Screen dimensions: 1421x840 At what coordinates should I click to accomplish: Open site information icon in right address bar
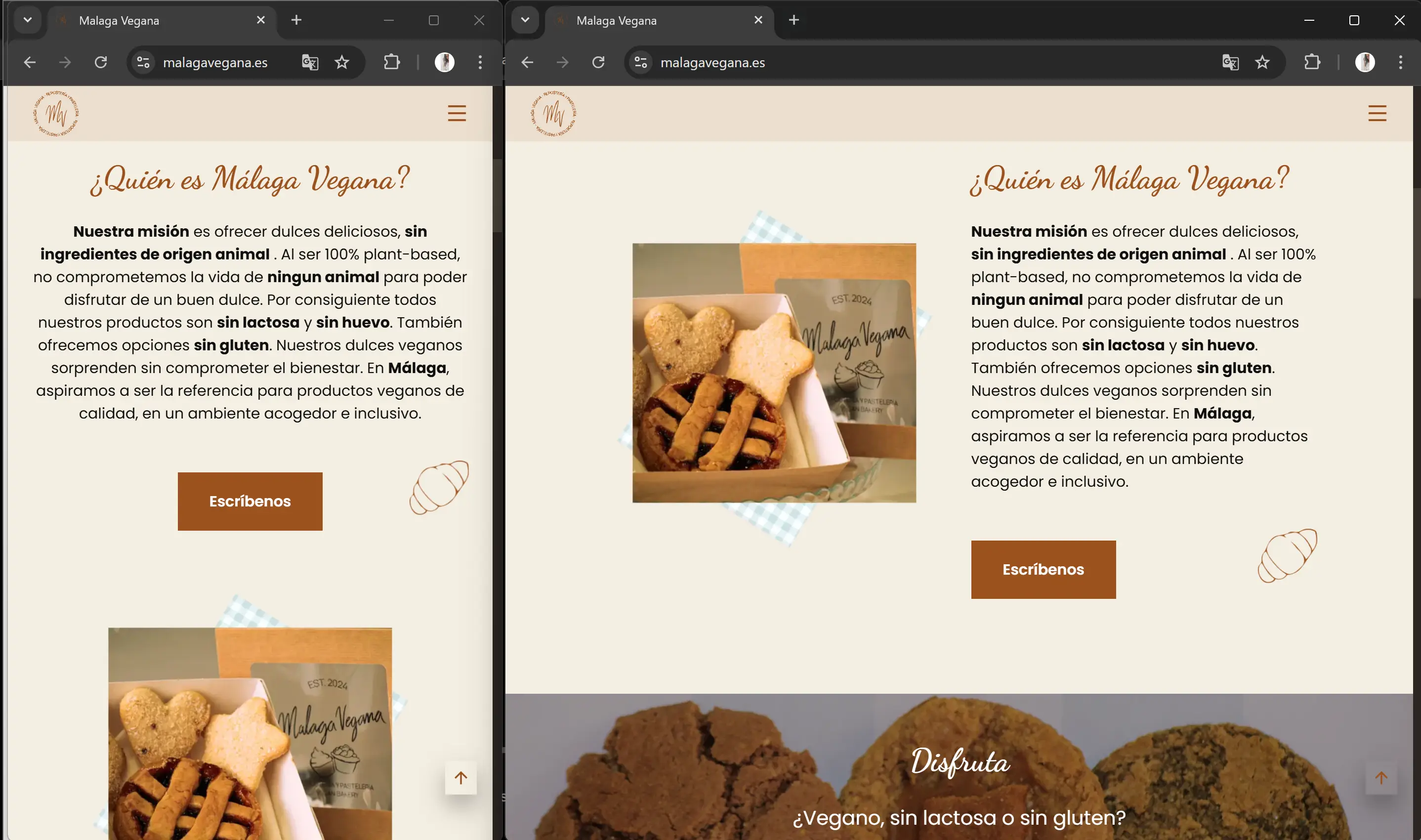pyautogui.click(x=641, y=62)
